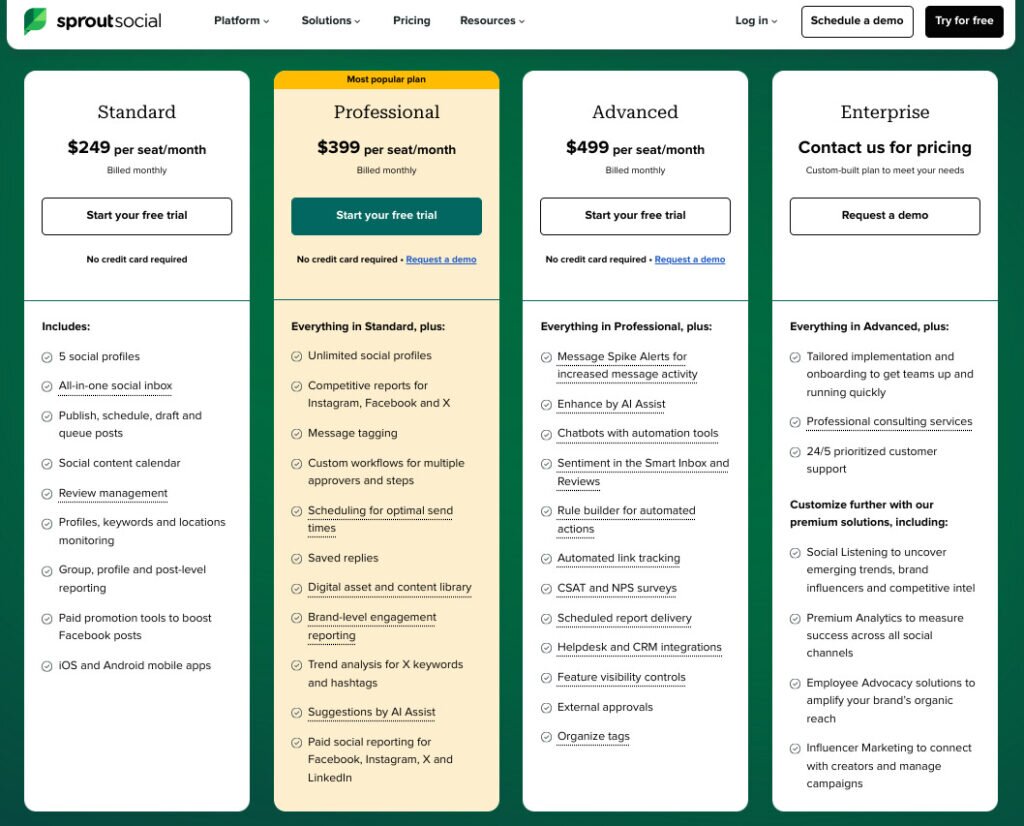This screenshot has height=826, width=1024.
Task: Click the Try for free button
Action: point(964,21)
